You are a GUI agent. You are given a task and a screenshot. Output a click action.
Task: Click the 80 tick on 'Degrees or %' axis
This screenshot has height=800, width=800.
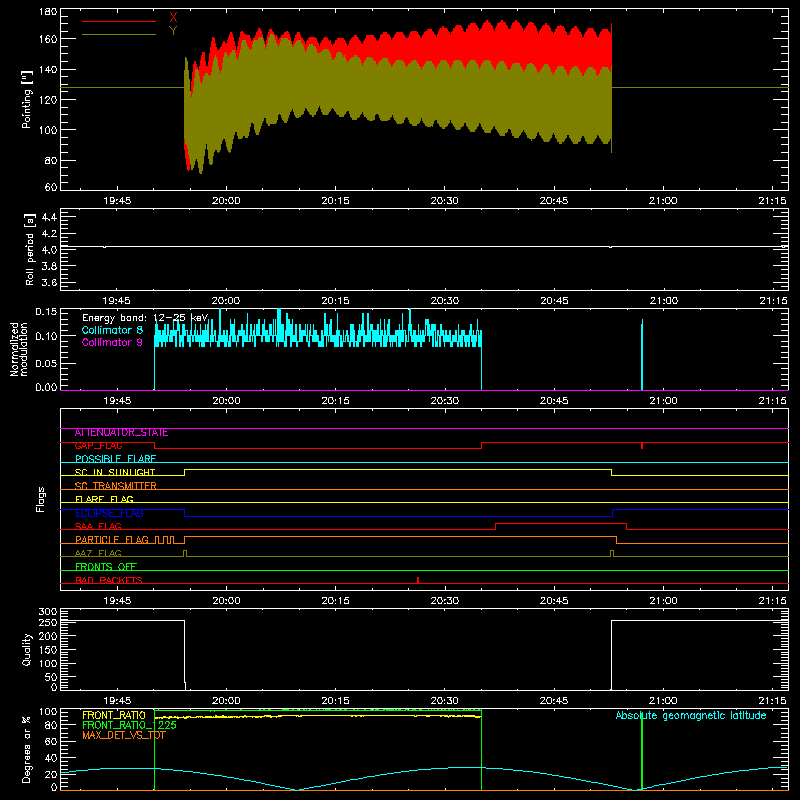click(x=51, y=725)
